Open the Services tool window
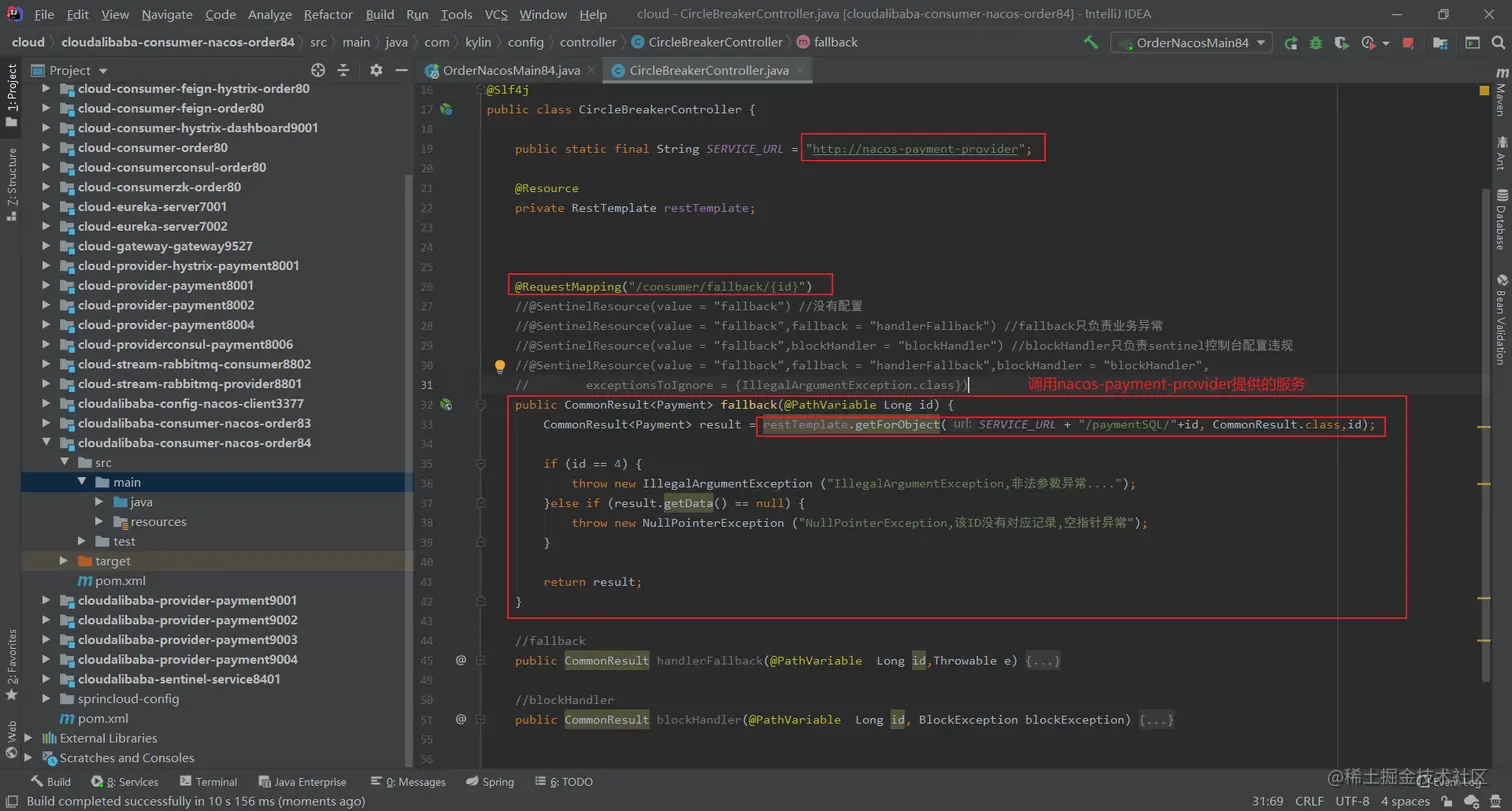The width and height of the screenshot is (1512, 811). [124, 782]
